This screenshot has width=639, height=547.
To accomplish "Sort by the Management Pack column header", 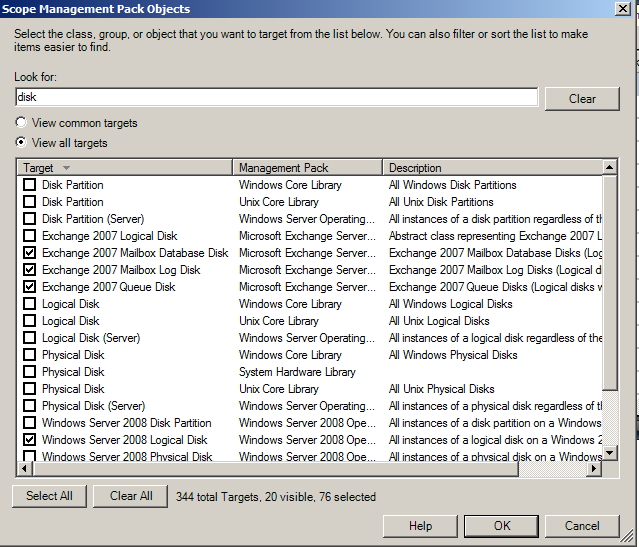I will tap(307, 168).
